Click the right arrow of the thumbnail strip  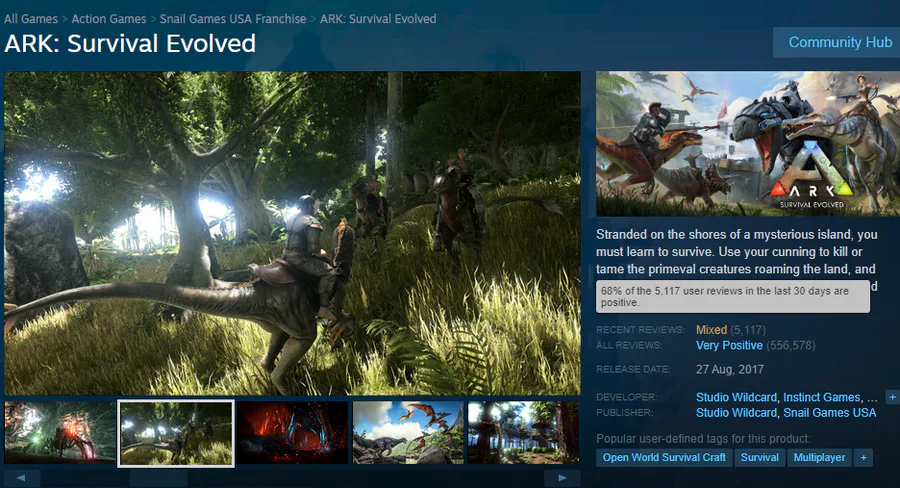click(562, 478)
